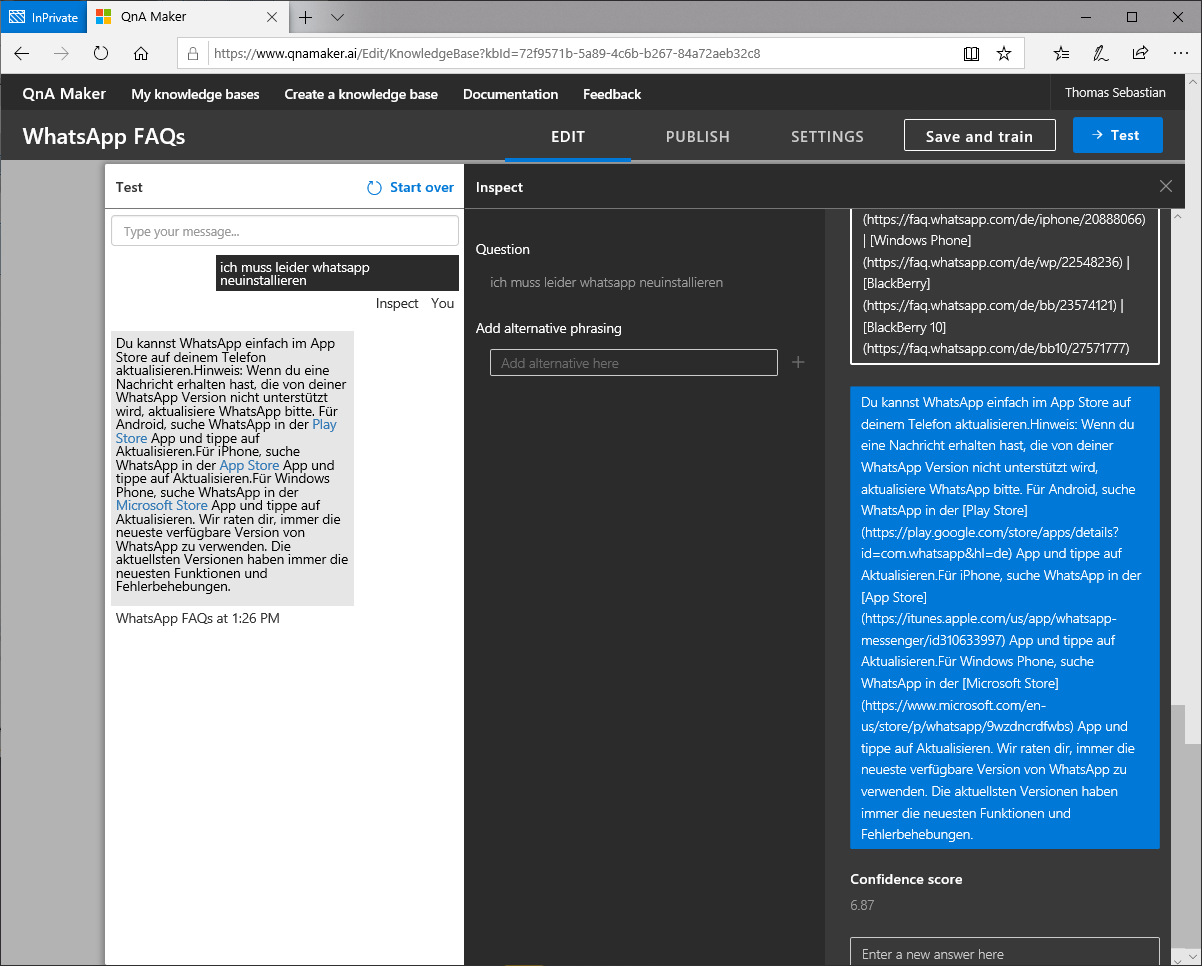Screen dimensions: 1202x966
Task: Click the share page icon
Action: (x=1140, y=53)
